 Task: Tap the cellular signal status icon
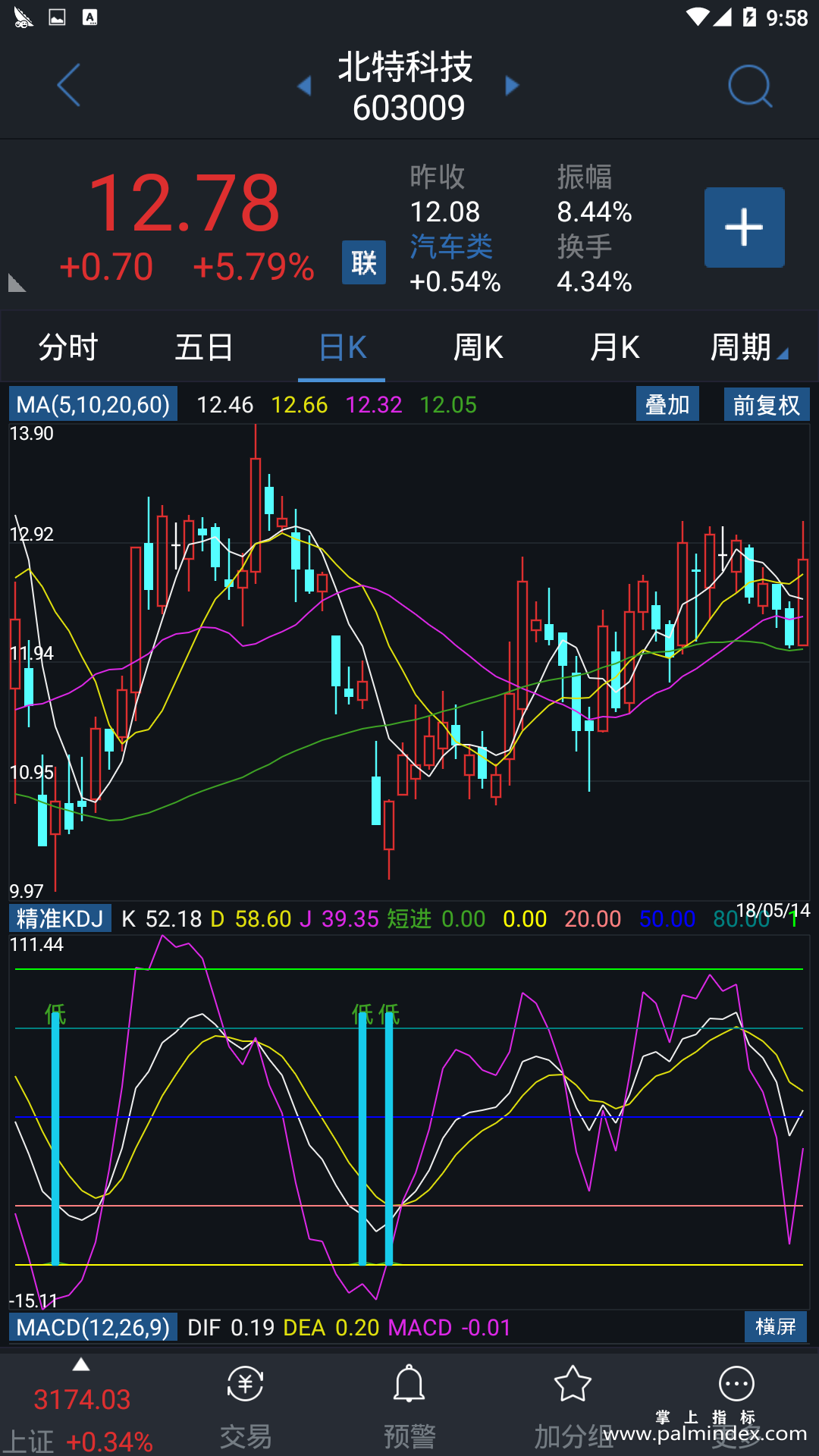tap(723, 17)
